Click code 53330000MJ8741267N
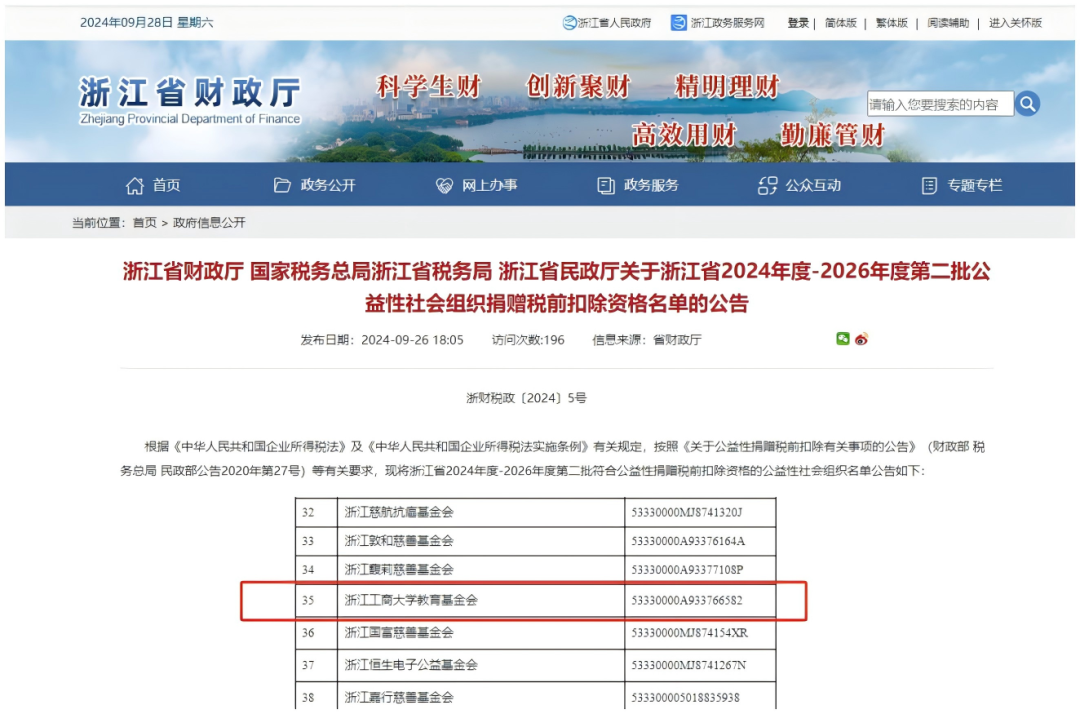Image resolution: width=1080 pixels, height=714 pixels. click(x=689, y=665)
